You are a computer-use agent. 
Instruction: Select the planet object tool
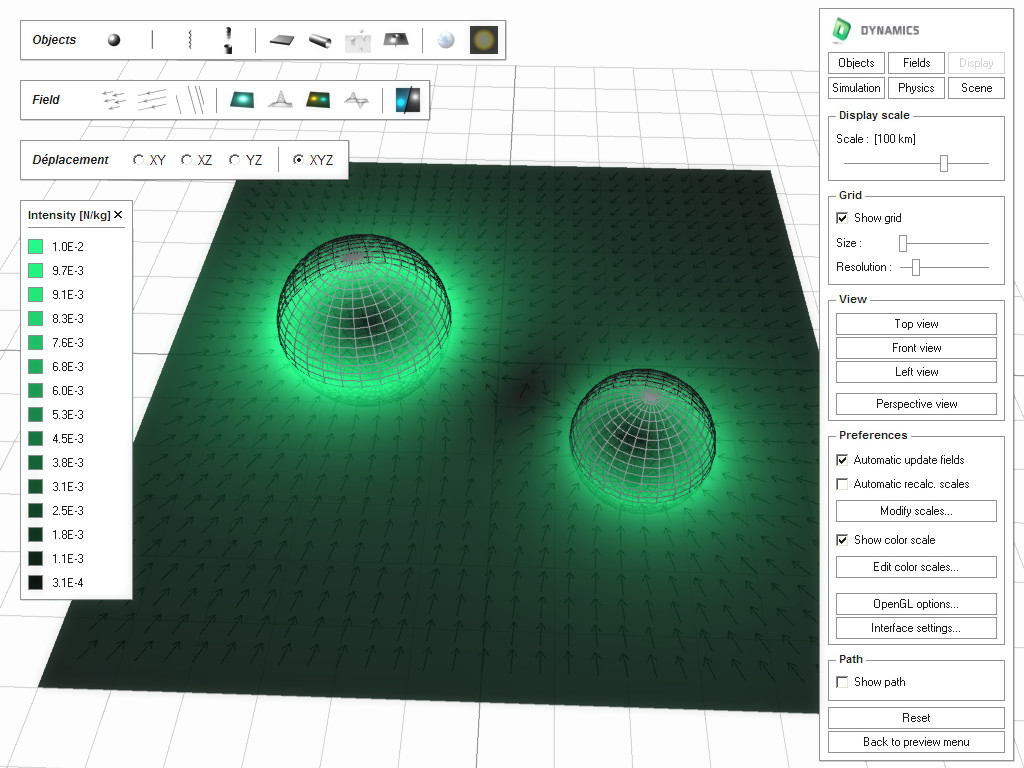click(443, 39)
